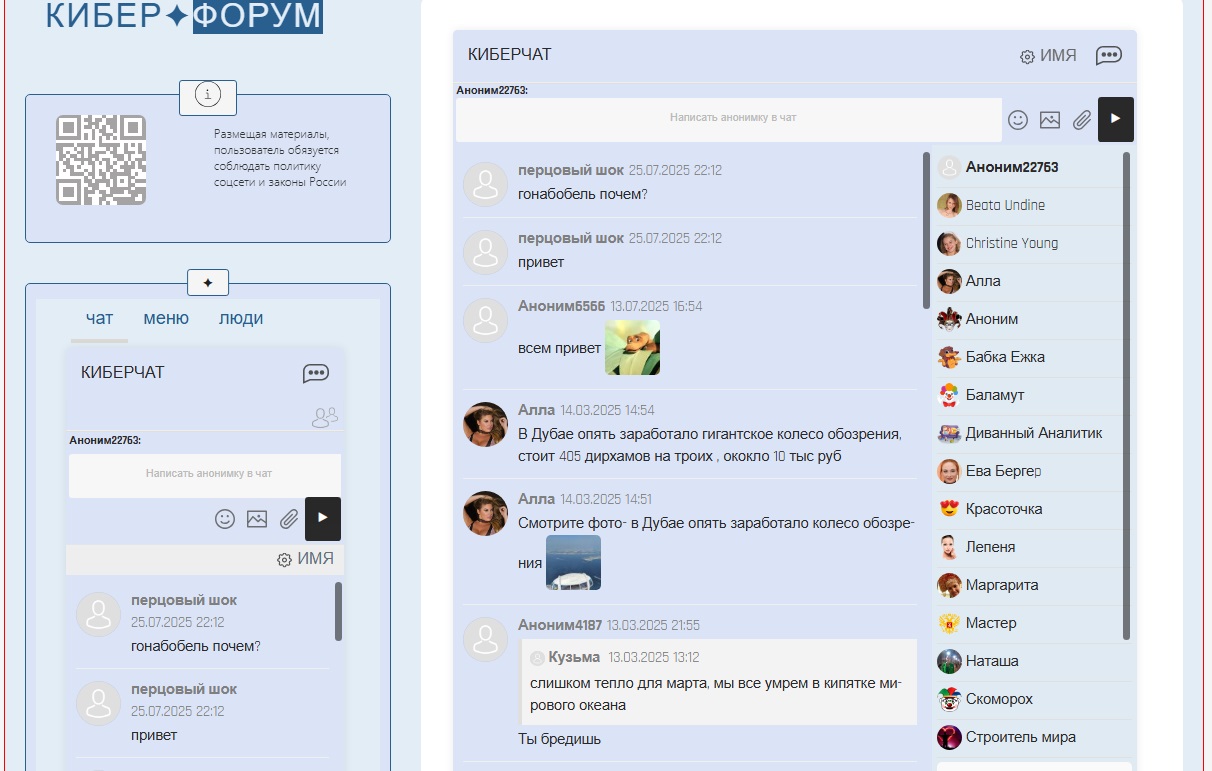
Task: Click the КИБЕРФОРУМ logo
Action: tap(184, 16)
